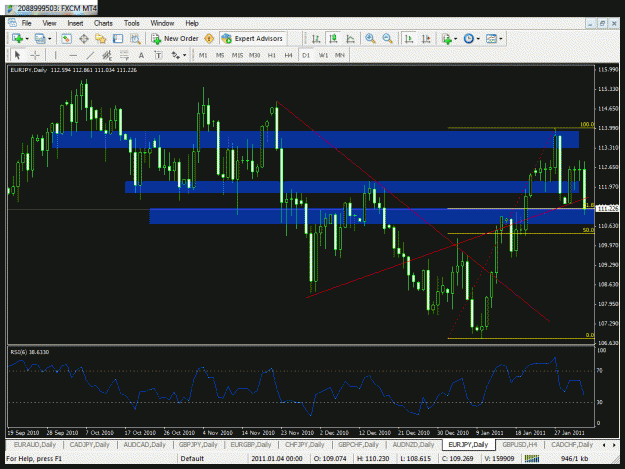The height and width of the screenshot is (469, 625).
Task: Click the yellow diamond MetaEditor icon
Action: pyautogui.click(x=209, y=39)
